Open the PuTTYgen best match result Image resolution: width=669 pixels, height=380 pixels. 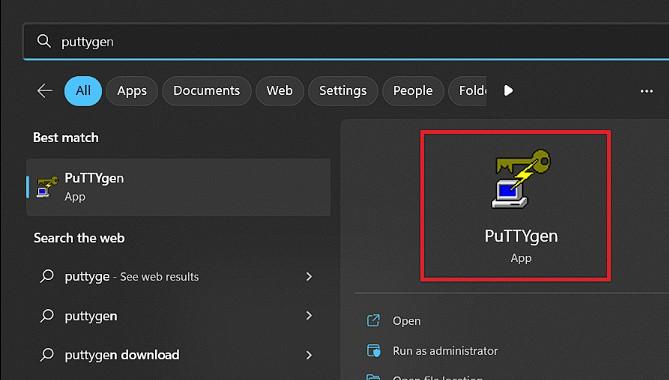click(178, 187)
